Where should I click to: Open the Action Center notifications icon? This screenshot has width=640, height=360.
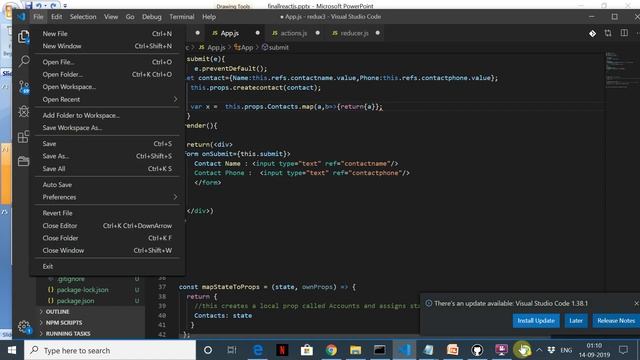point(623,350)
